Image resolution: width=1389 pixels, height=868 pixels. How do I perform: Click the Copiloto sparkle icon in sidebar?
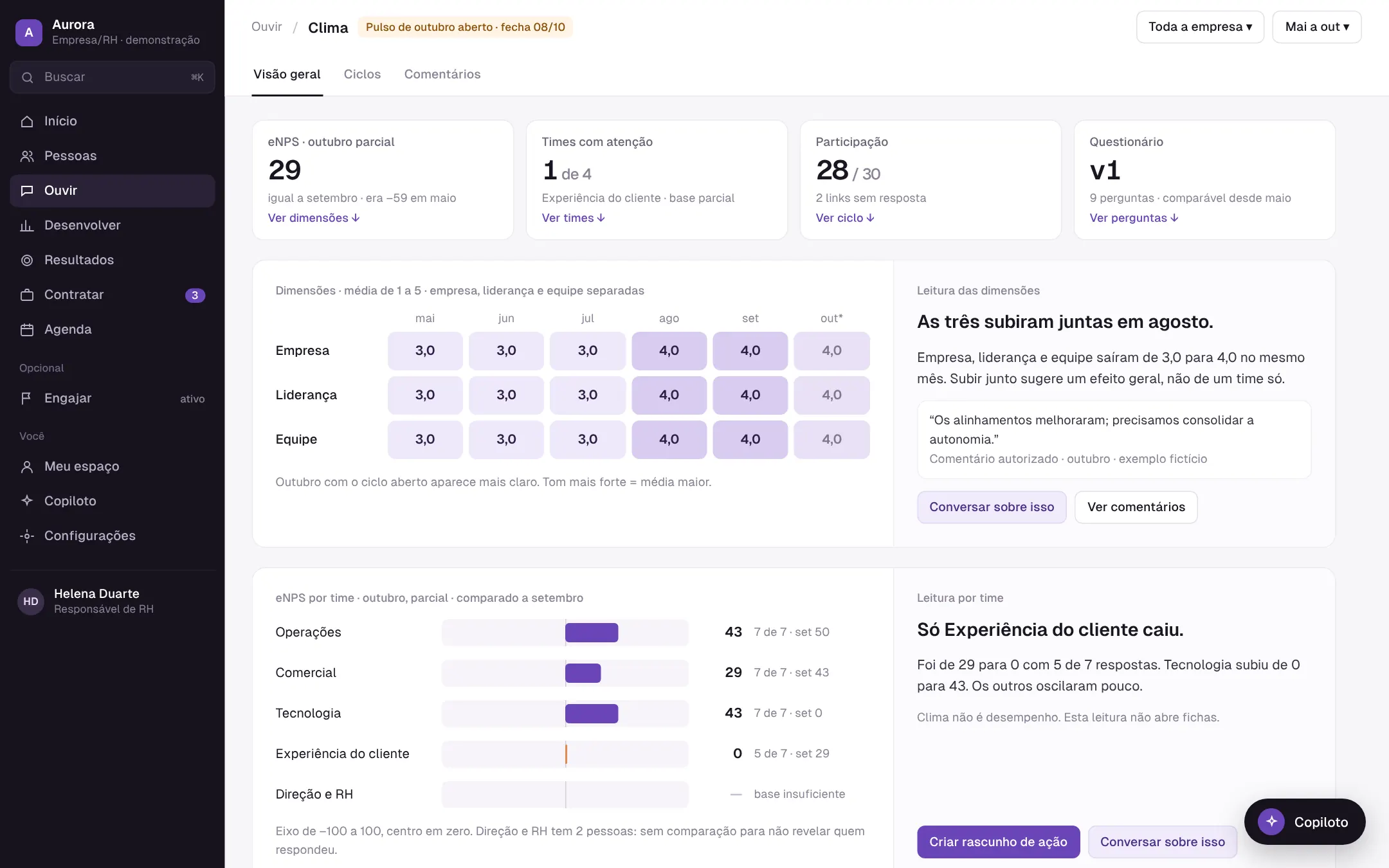pyautogui.click(x=27, y=501)
